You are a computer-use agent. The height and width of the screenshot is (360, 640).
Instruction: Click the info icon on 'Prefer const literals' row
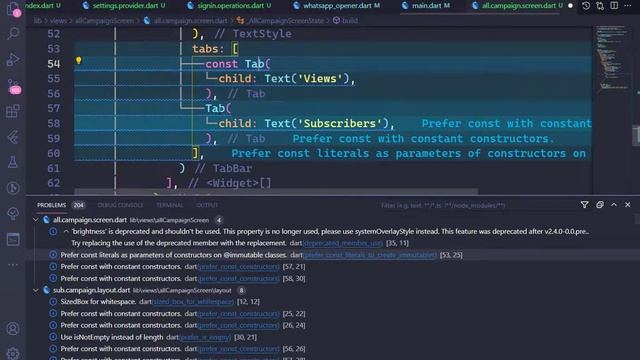53,255
